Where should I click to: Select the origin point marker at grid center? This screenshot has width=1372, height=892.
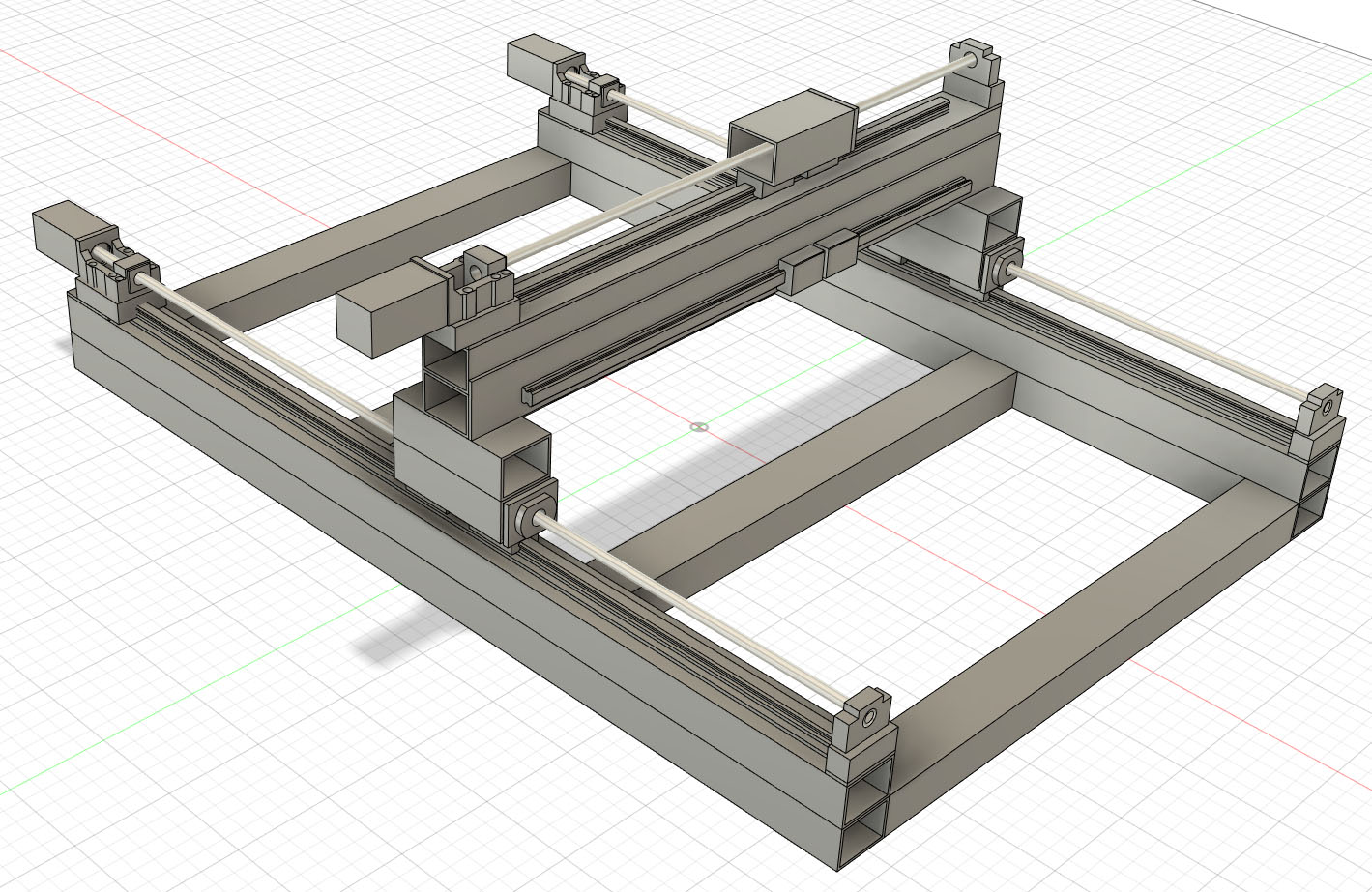tap(701, 426)
